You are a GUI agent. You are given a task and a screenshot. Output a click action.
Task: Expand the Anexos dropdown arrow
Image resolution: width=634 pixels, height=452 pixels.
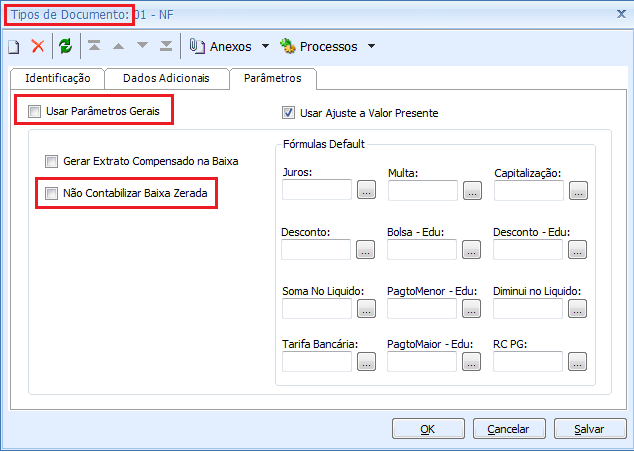click(x=265, y=46)
